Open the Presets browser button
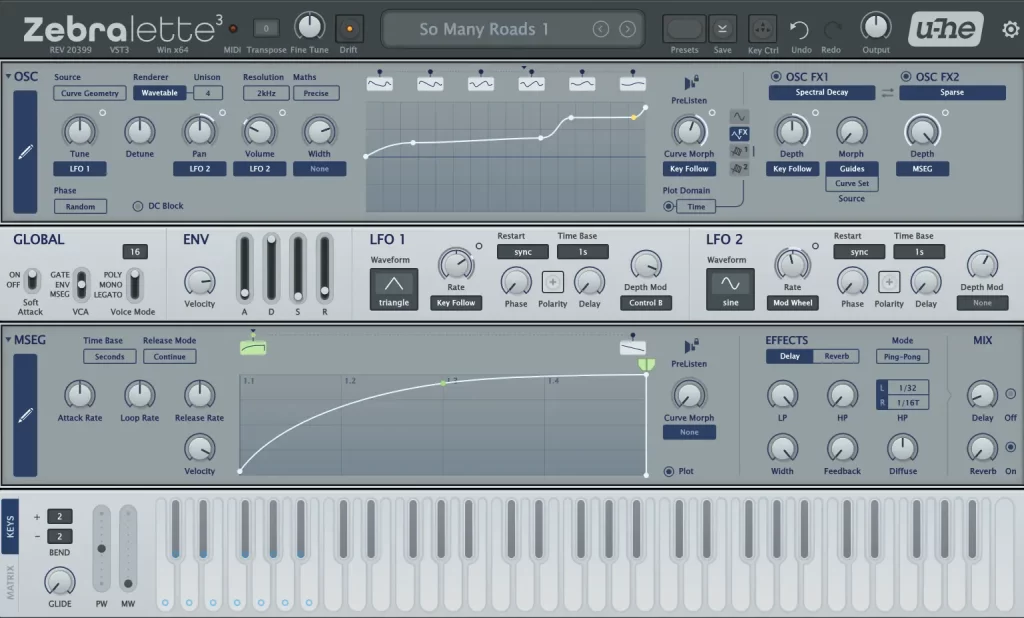This screenshot has height=618, width=1024. pyautogui.click(x=684, y=29)
